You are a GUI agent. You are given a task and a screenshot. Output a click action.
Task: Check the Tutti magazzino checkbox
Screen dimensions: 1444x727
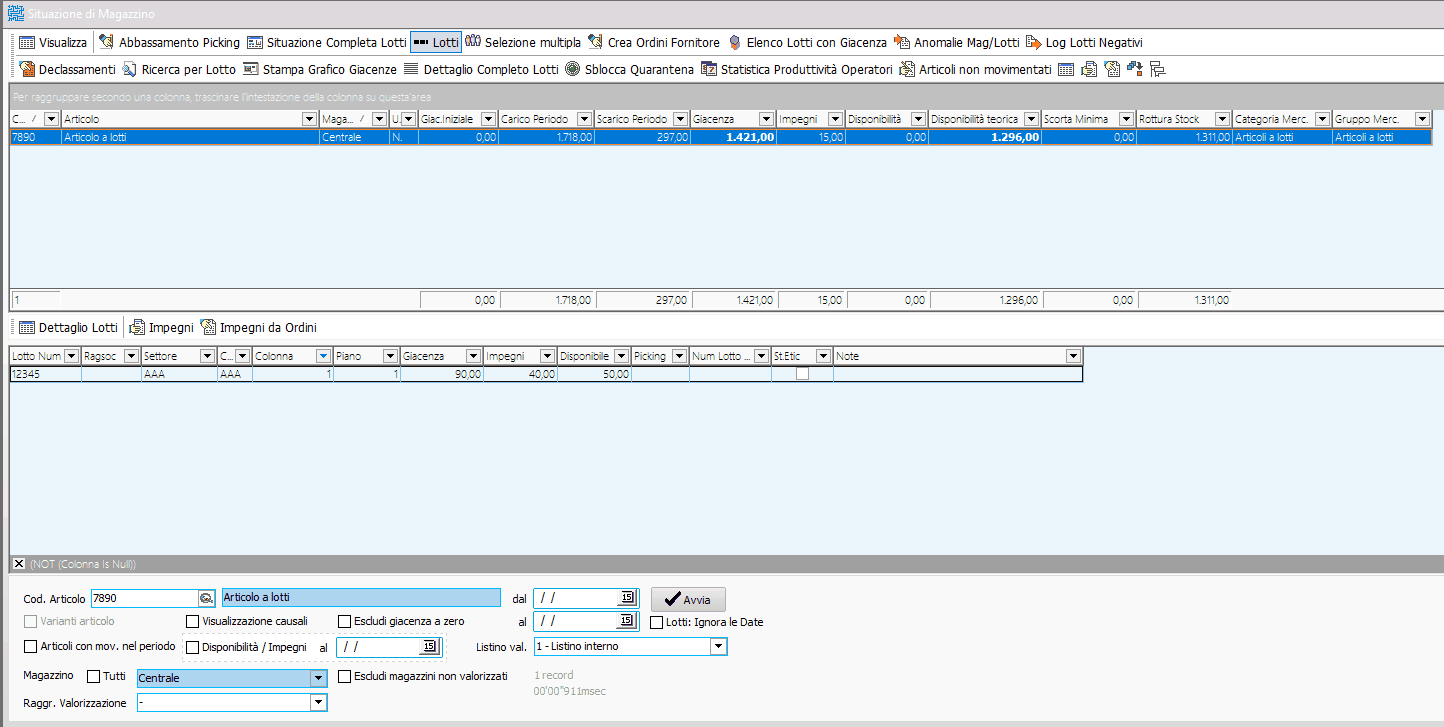click(94, 677)
